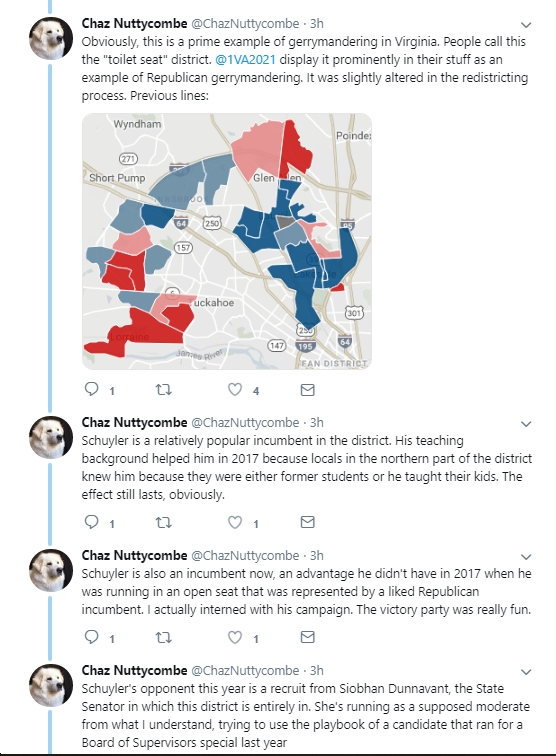Screen dimensions: 556x756
Task: Reply to the gerrymandering map tweet
Action: [92, 389]
